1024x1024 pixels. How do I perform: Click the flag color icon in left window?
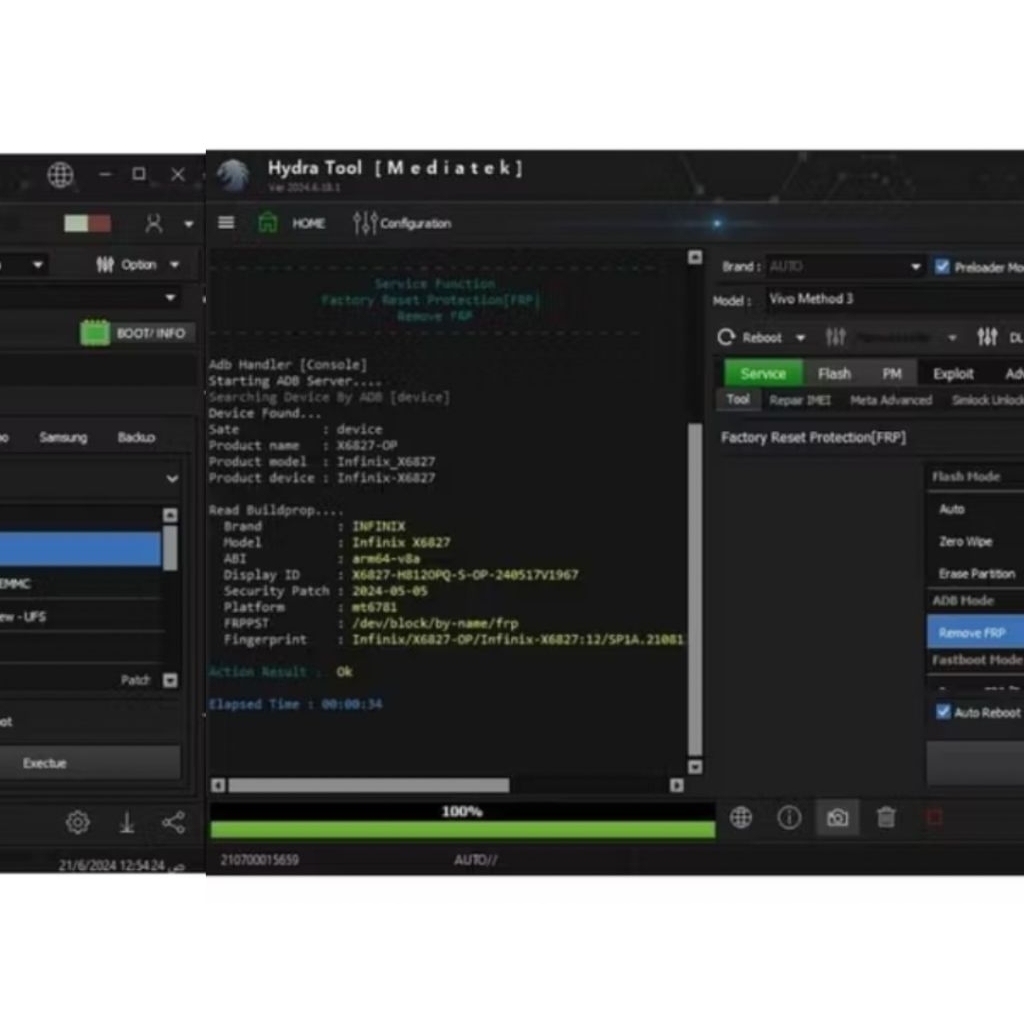(88, 223)
